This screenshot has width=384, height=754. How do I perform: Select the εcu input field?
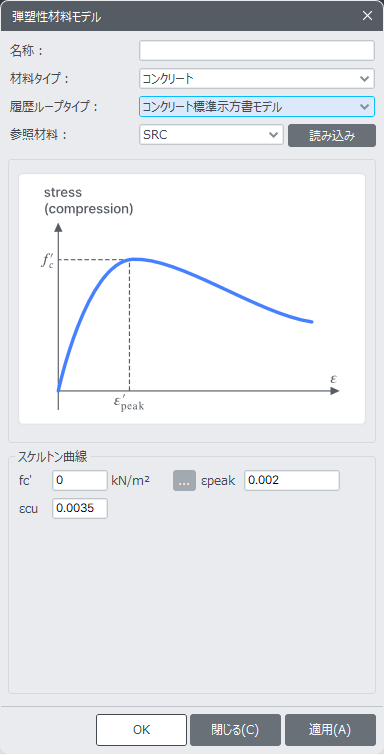pyautogui.click(x=80, y=508)
